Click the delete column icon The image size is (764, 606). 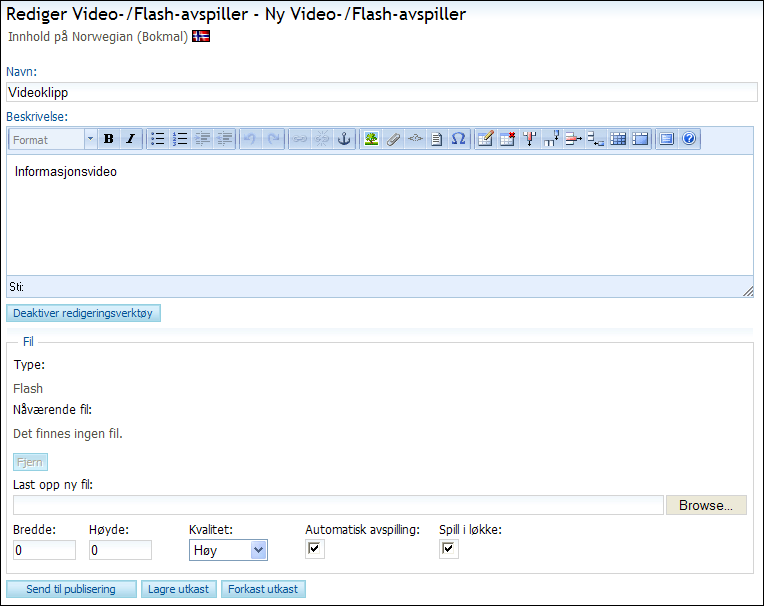[x=530, y=139]
